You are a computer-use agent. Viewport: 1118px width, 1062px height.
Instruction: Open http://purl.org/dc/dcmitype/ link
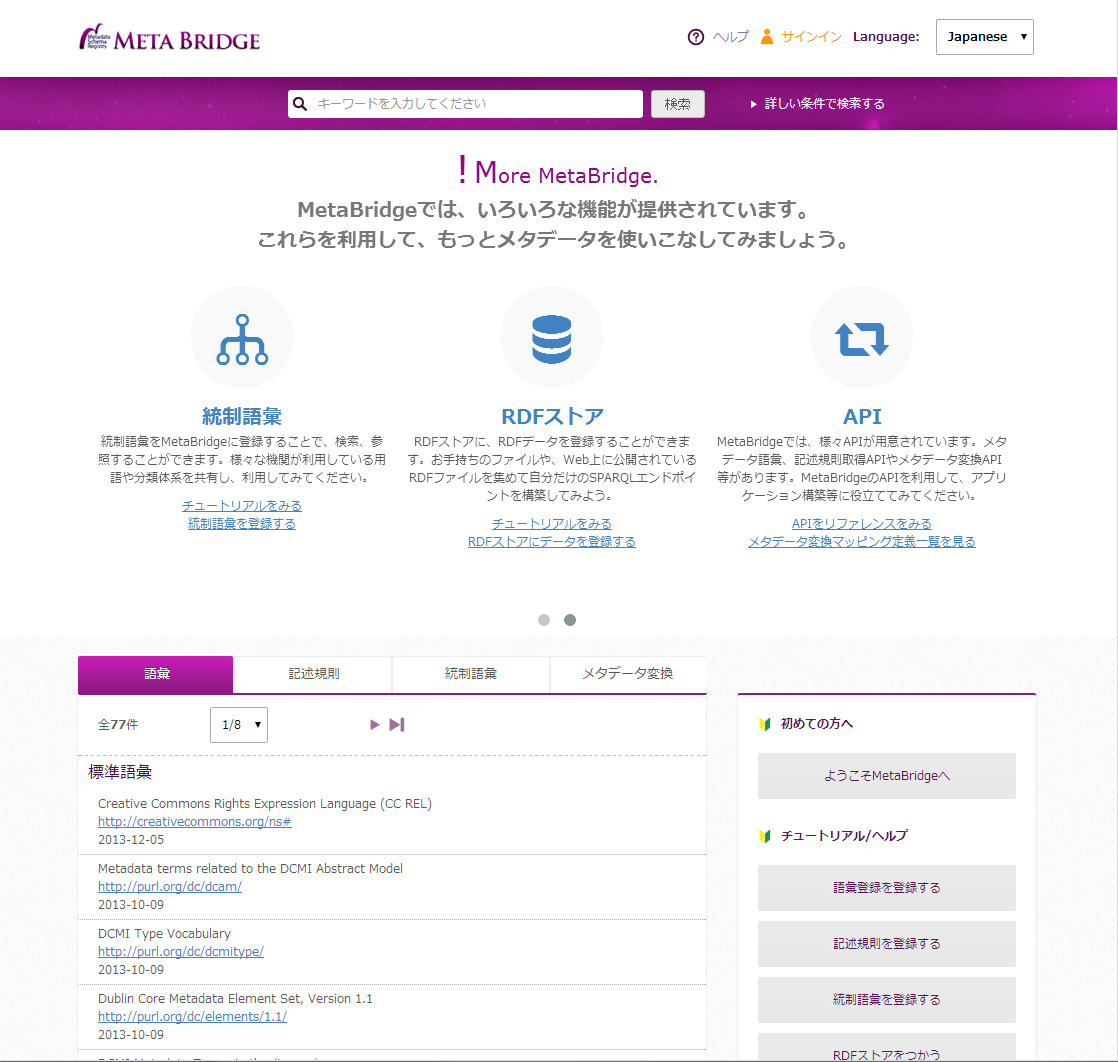181,951
